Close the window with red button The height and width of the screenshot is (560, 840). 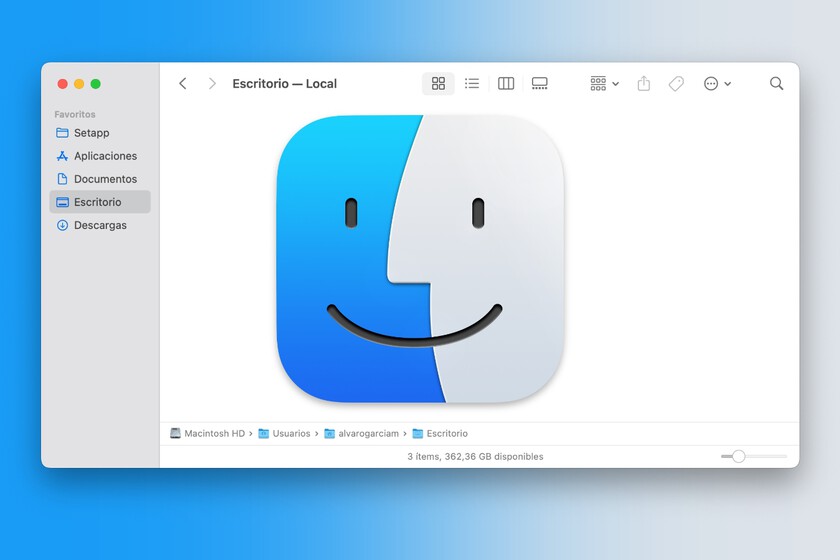[63, 84]
